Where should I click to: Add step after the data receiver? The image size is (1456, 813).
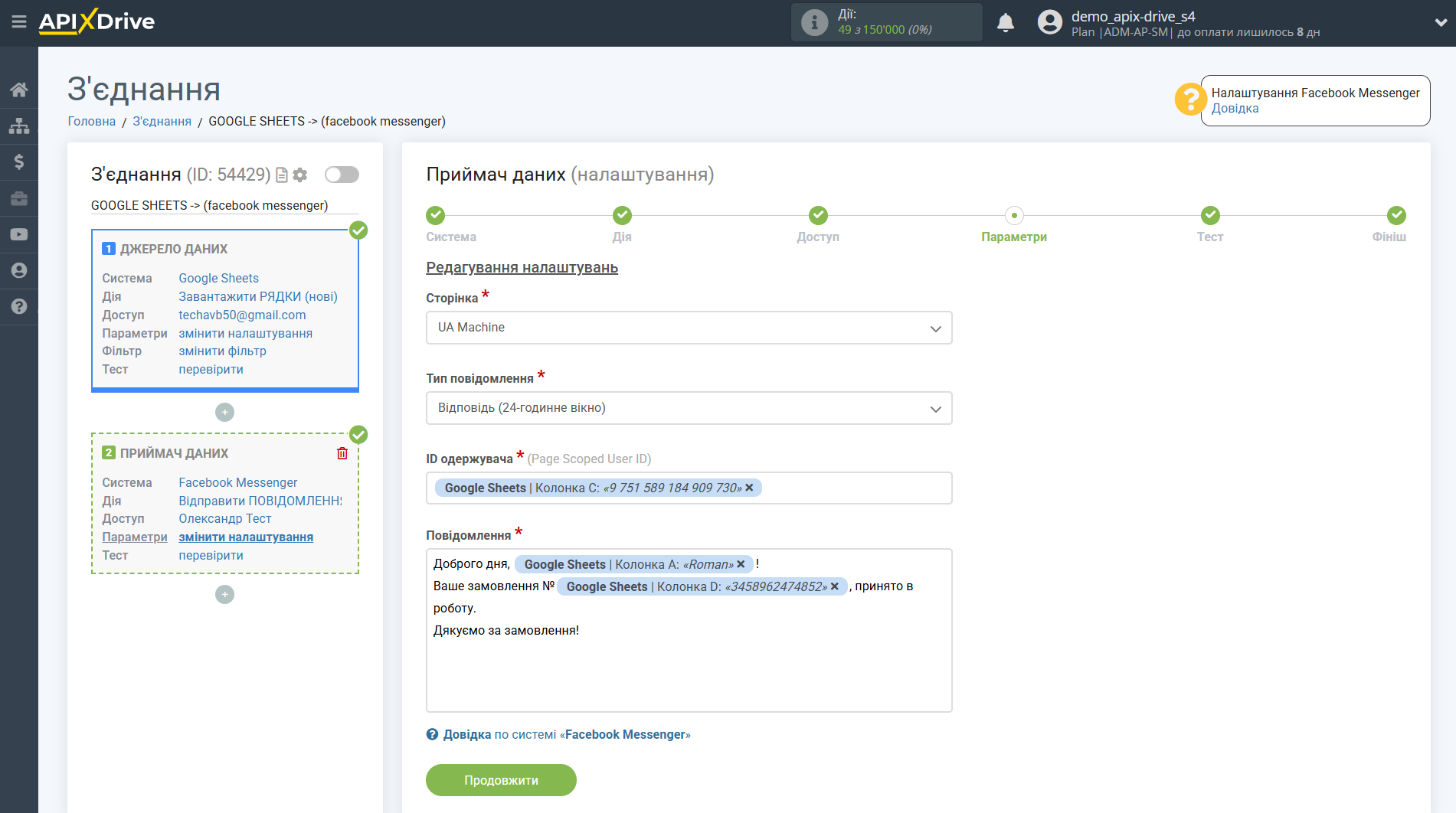[x=224, y=594]
